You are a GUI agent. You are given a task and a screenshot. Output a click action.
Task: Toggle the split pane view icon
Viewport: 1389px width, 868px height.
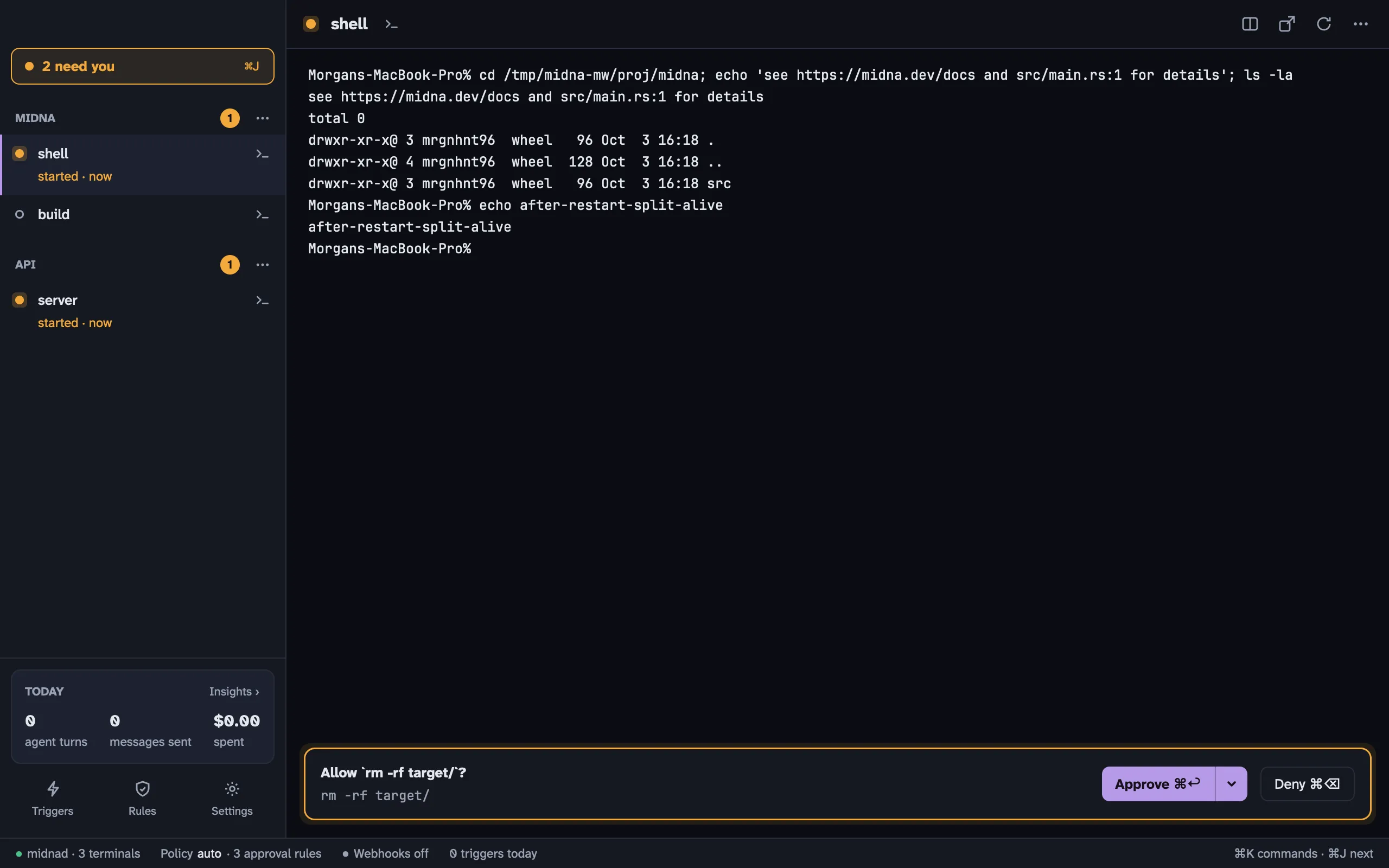[x=1250, y=24]
